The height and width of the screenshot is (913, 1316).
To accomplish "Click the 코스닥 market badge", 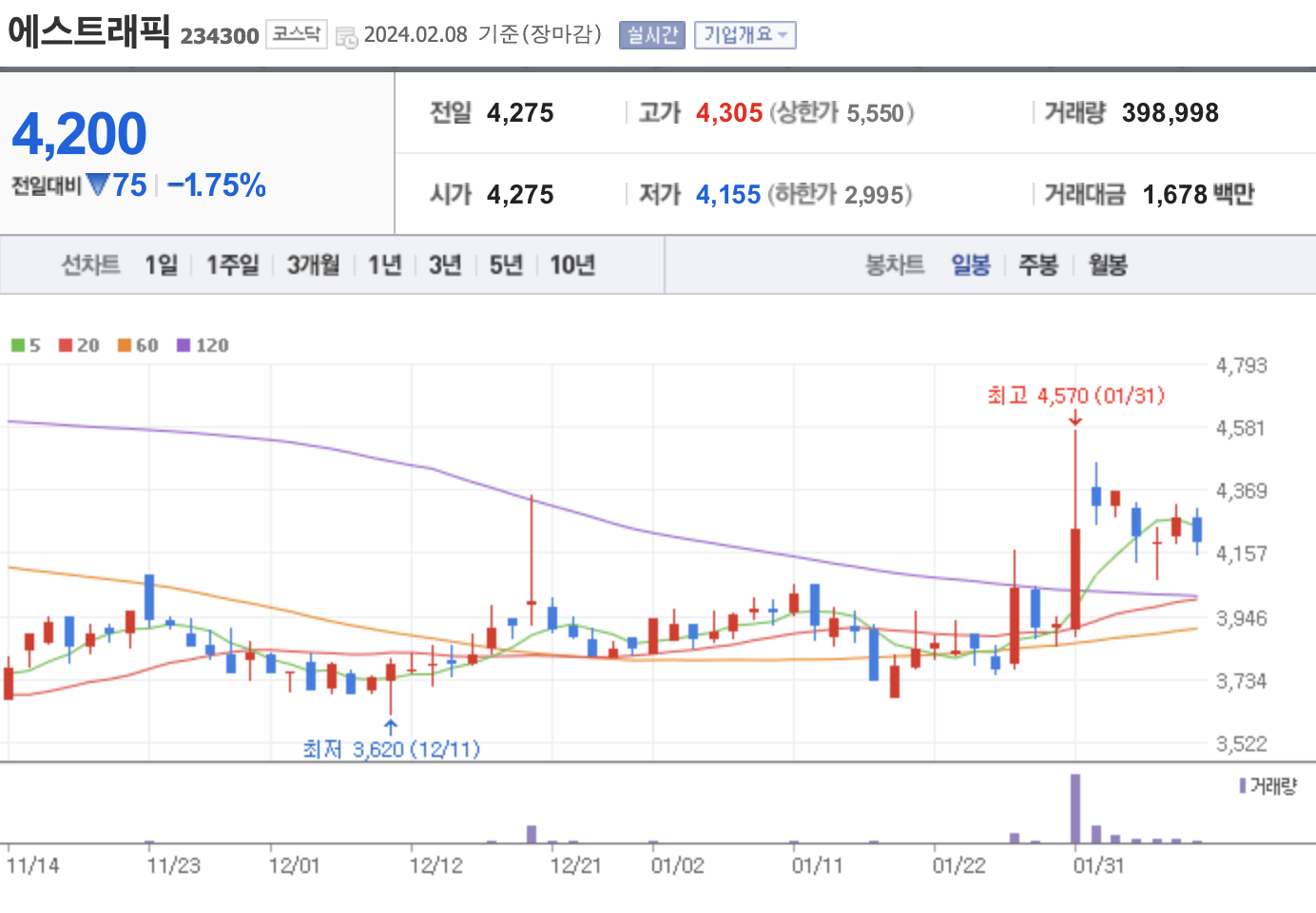I will click(297, 34).
